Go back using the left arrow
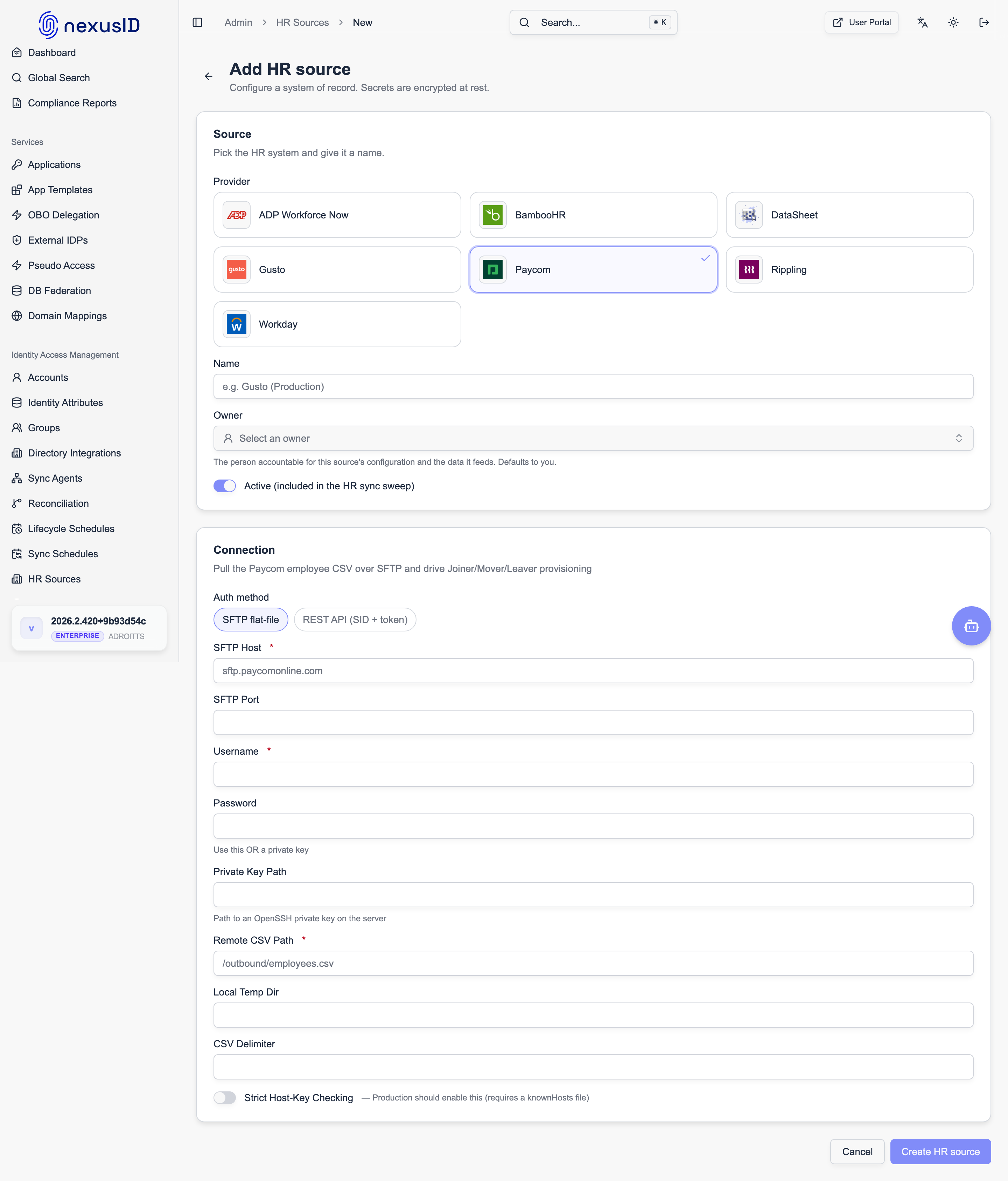Viewport: 1008px width, 1181px height. pyautogui.click(x=209, y=76)
